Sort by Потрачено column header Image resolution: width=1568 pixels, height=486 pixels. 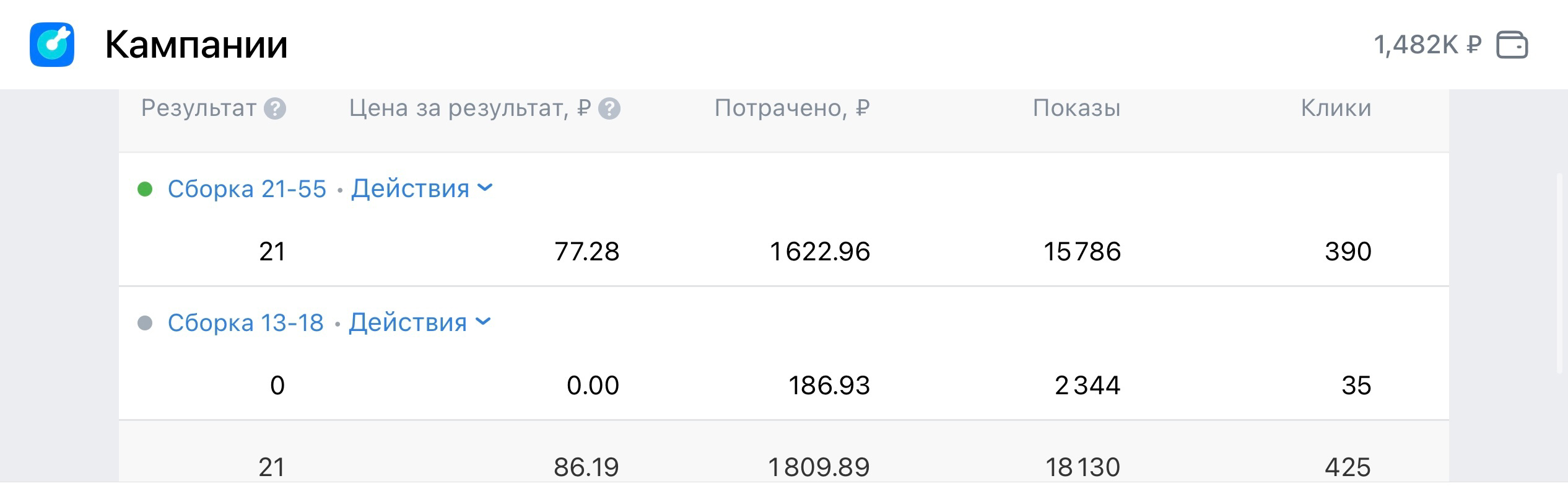pos(792,108)
